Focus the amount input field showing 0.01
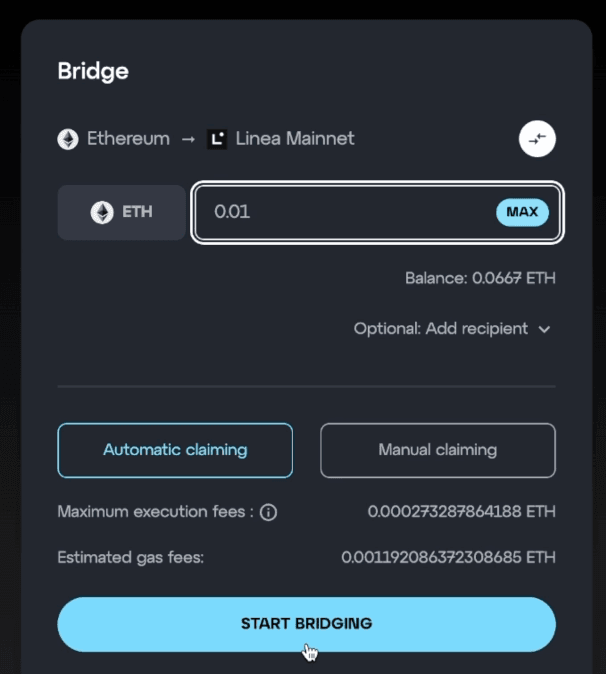The width and height of the screenshot is (606, 674). coord(340,212)
